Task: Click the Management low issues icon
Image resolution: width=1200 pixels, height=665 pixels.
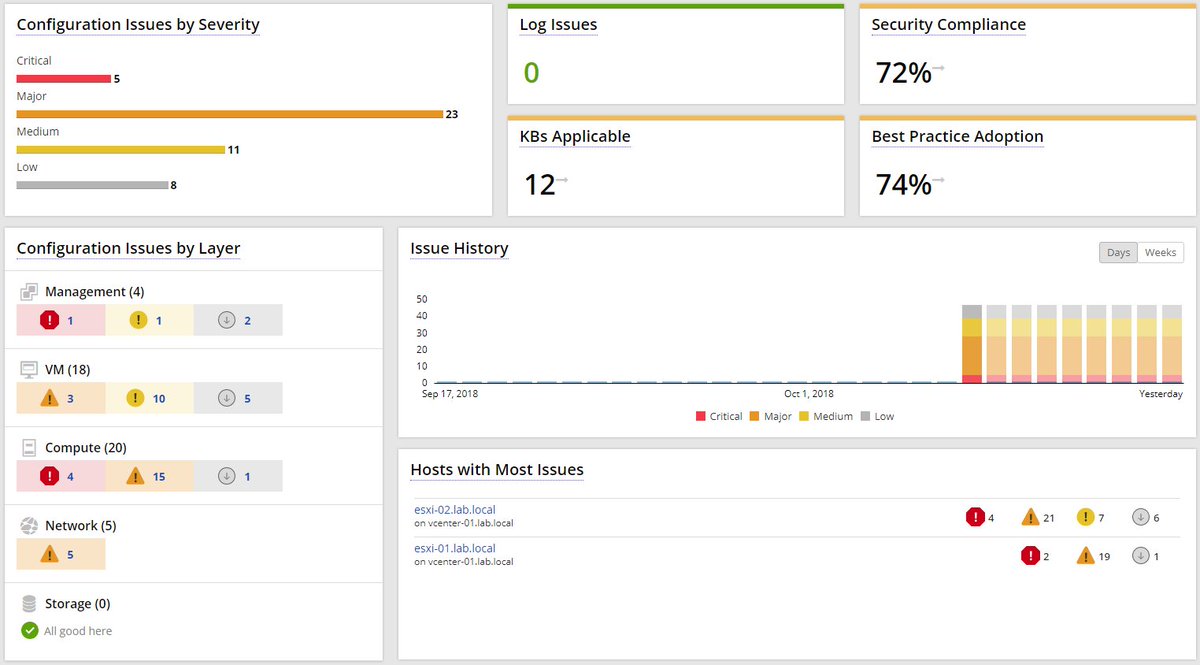Action: click(227, 320)
